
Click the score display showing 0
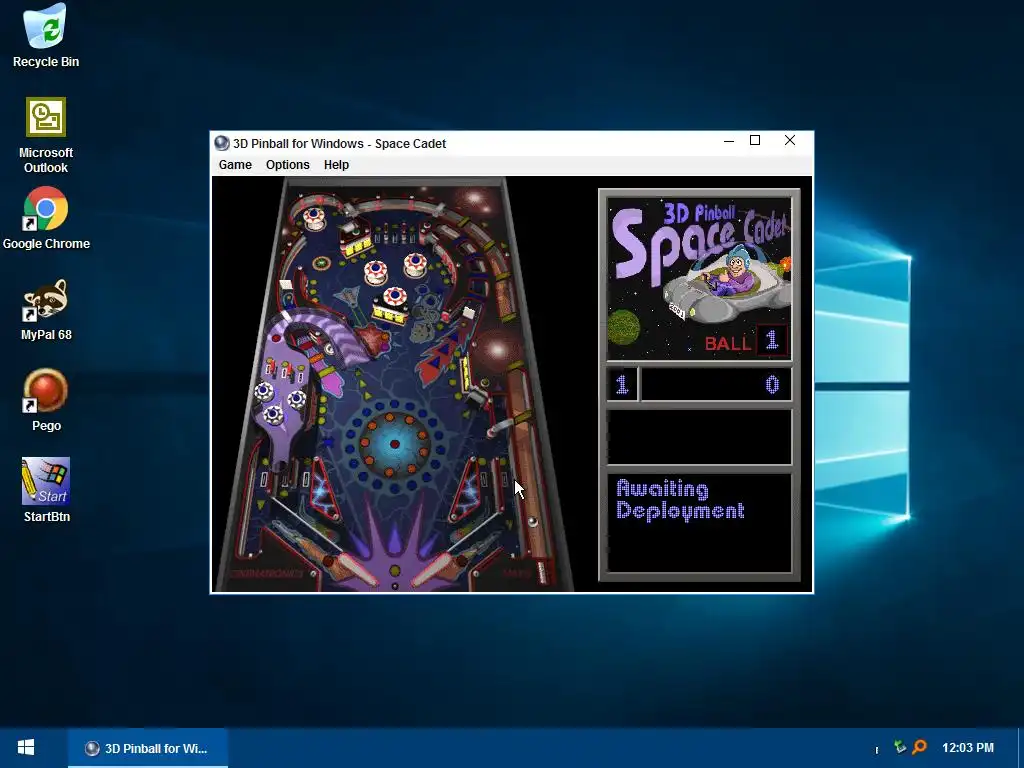point(716,384)
